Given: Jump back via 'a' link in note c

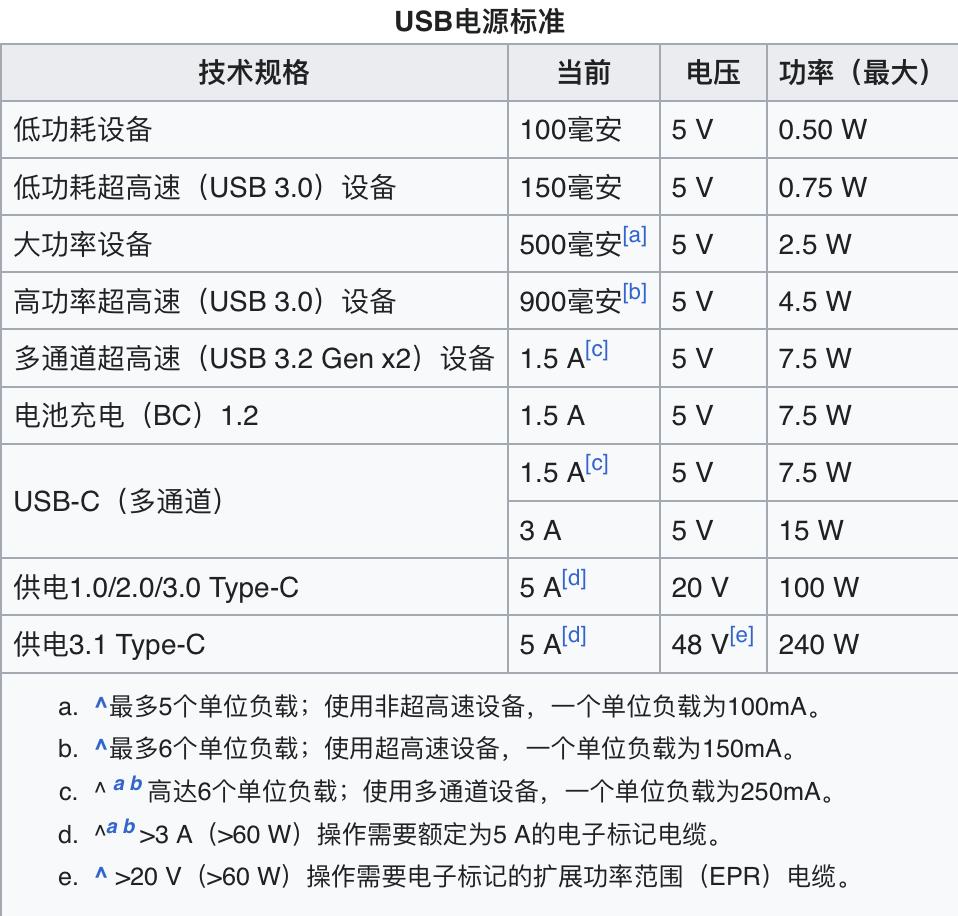Looking at the screenshot, I should click(x=119, y=786).
